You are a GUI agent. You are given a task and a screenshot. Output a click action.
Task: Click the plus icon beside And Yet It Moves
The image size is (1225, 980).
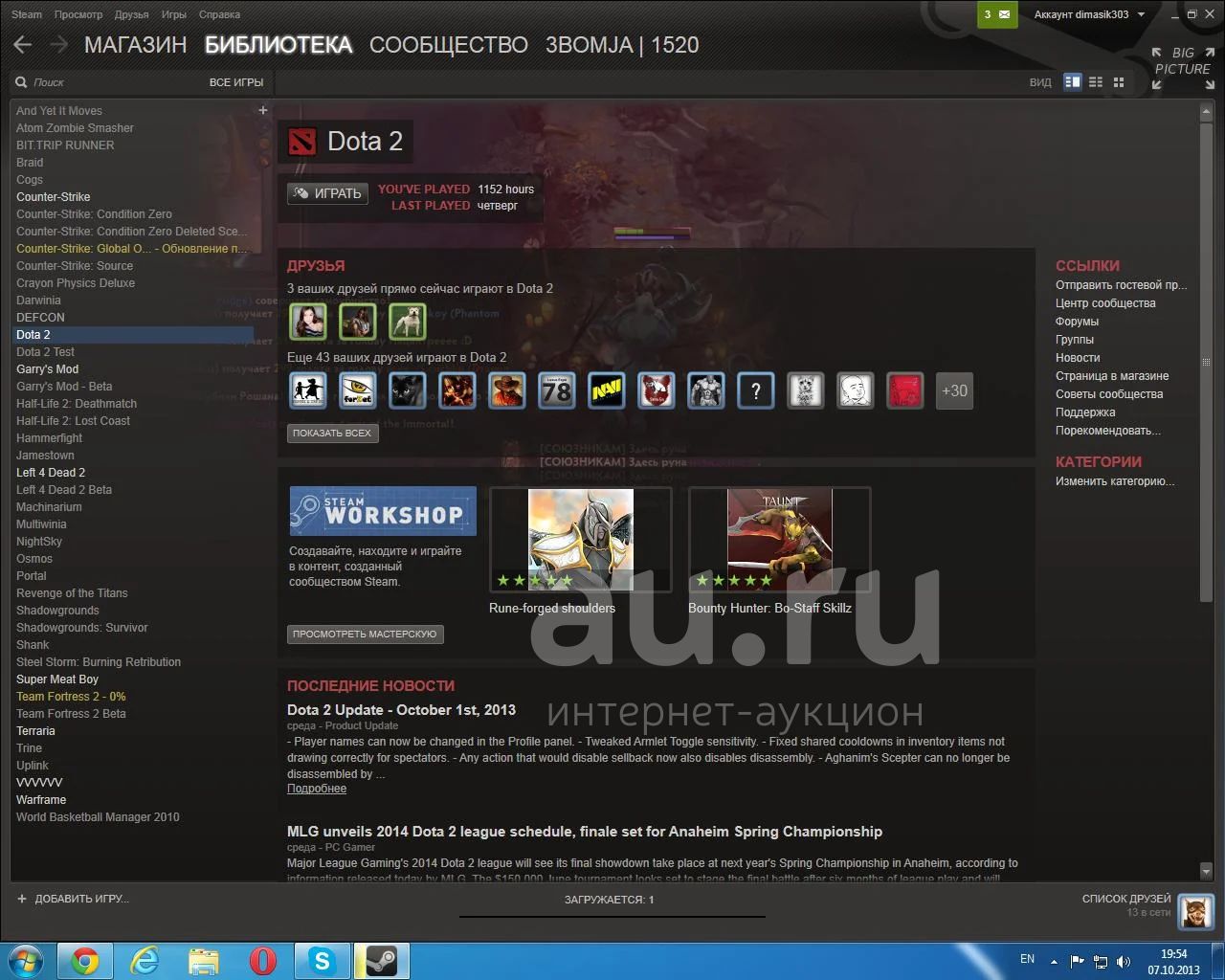[263, 110]
